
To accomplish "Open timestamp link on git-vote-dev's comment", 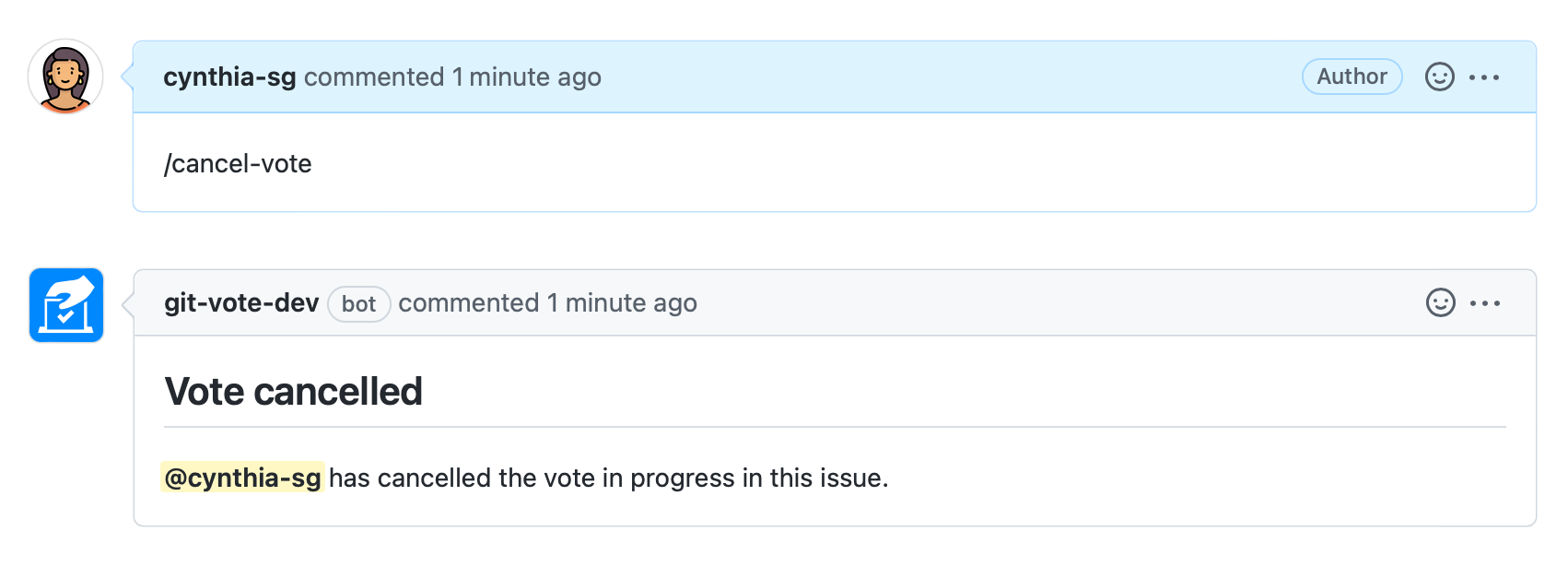I will tap(622, 303).
